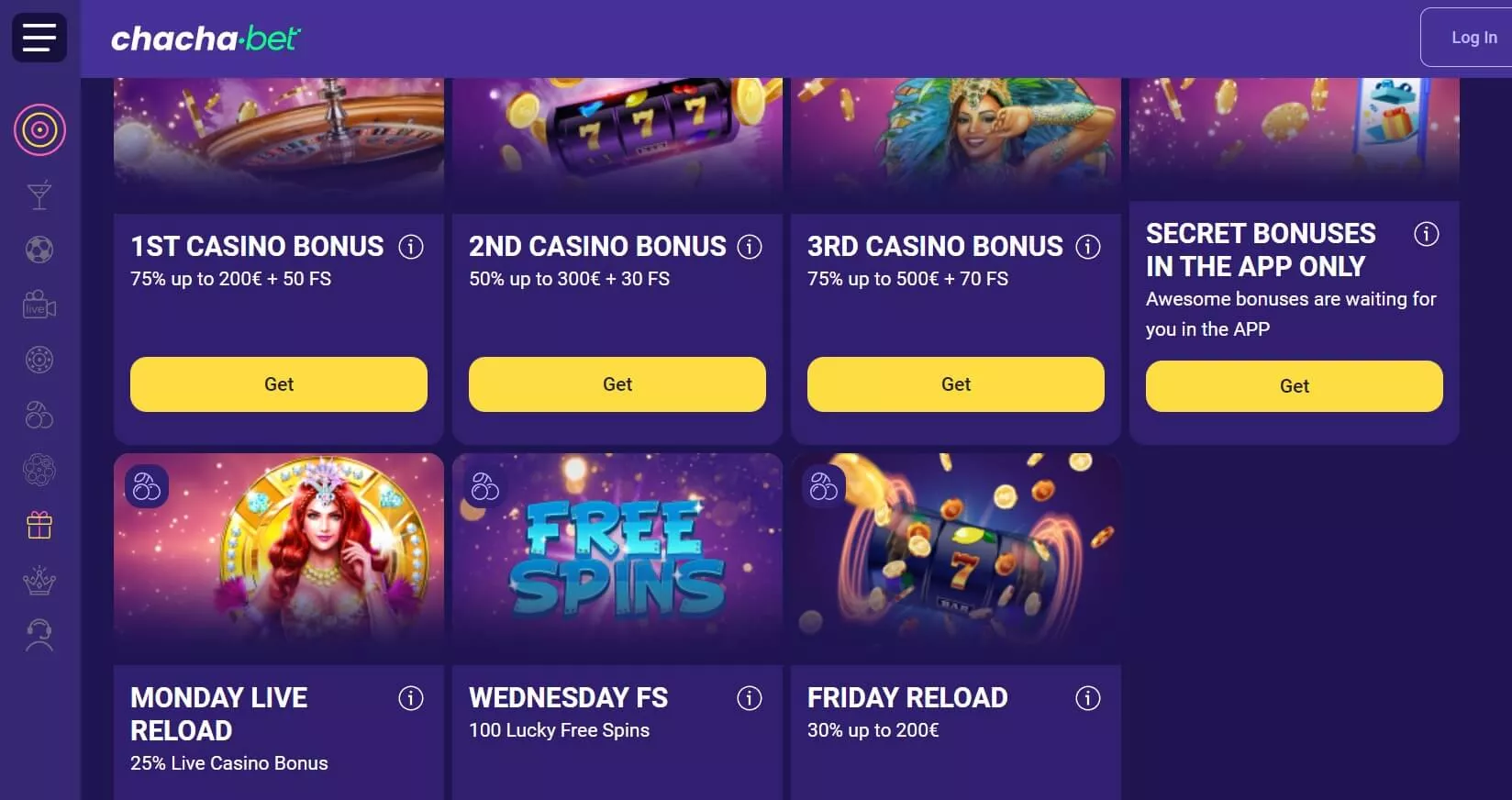This screenshot has height=800, width=1512.
Task: Click the circular target sidebar icon
Action: click(39, 130)
